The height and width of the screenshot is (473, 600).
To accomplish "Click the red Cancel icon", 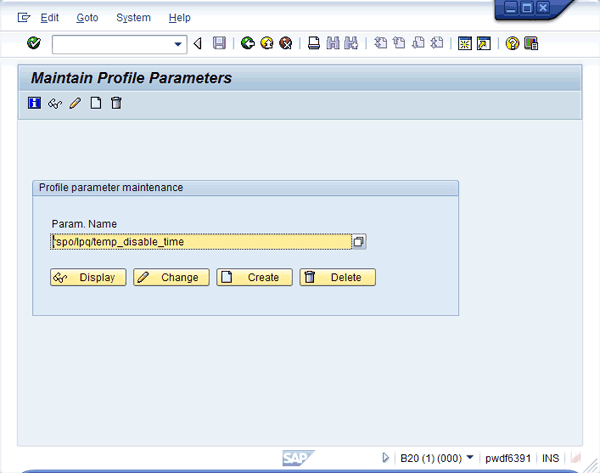I will pyautogui.click(x=285, y=43).
